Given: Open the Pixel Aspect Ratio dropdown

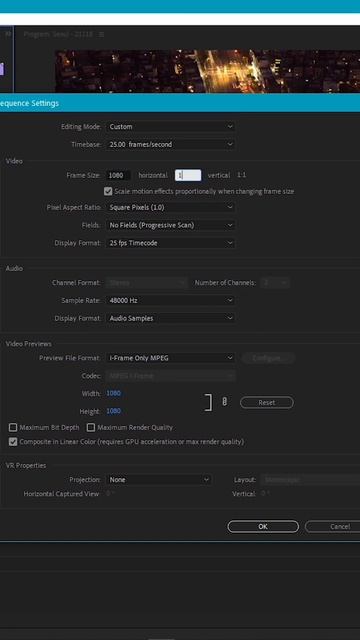Looking at the screenshot, I should [170, 207].
